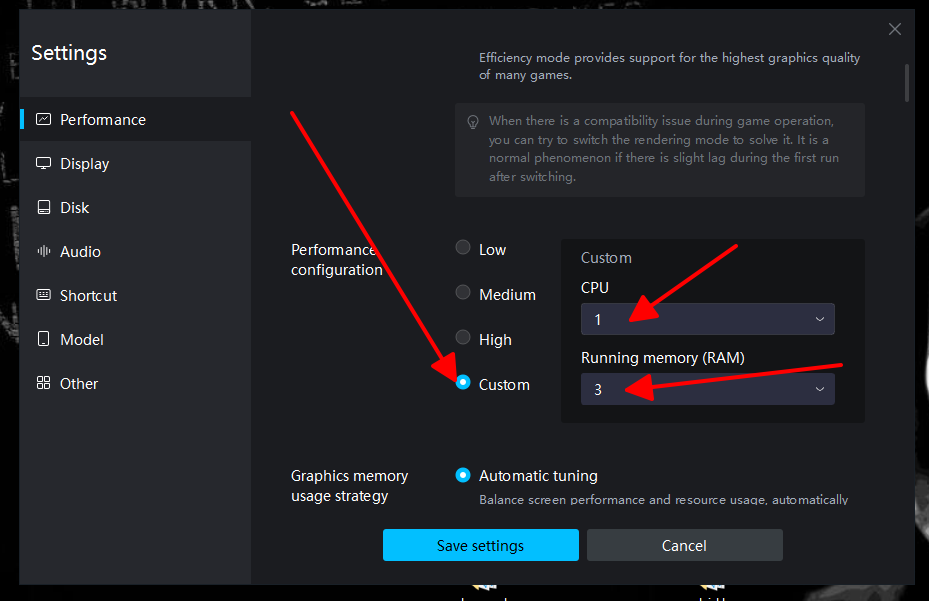
Task: Choose the High performance radio button
Action: 463,337
